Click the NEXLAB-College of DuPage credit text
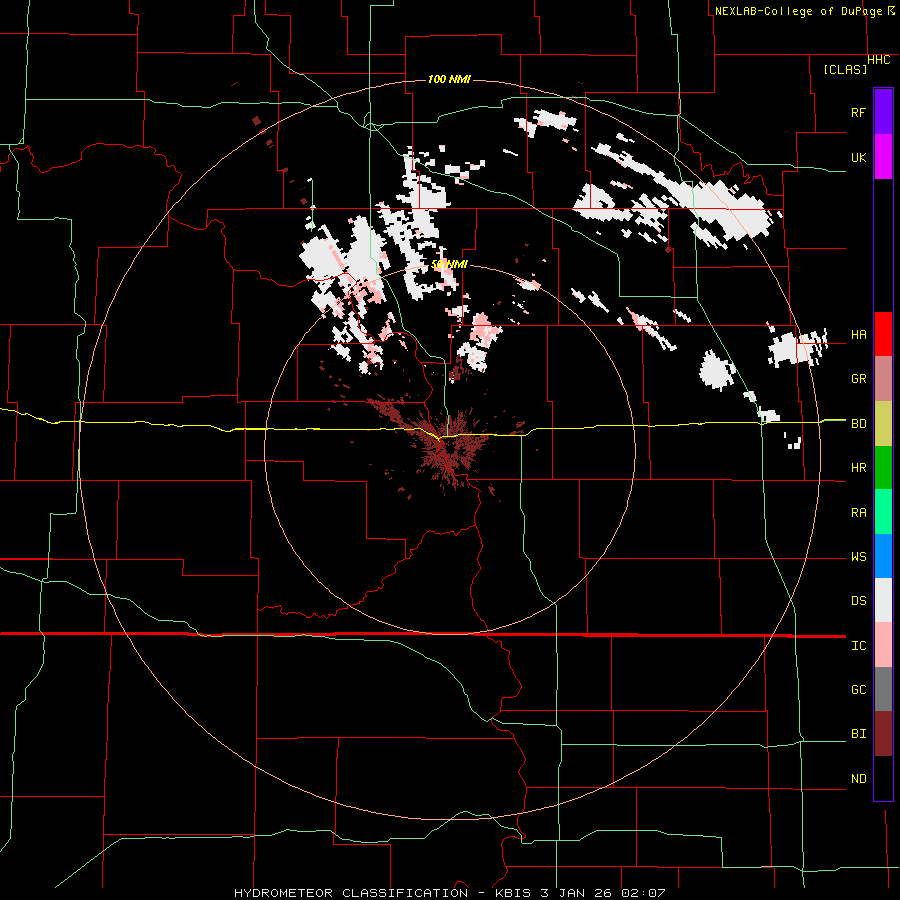 point(798,11)
